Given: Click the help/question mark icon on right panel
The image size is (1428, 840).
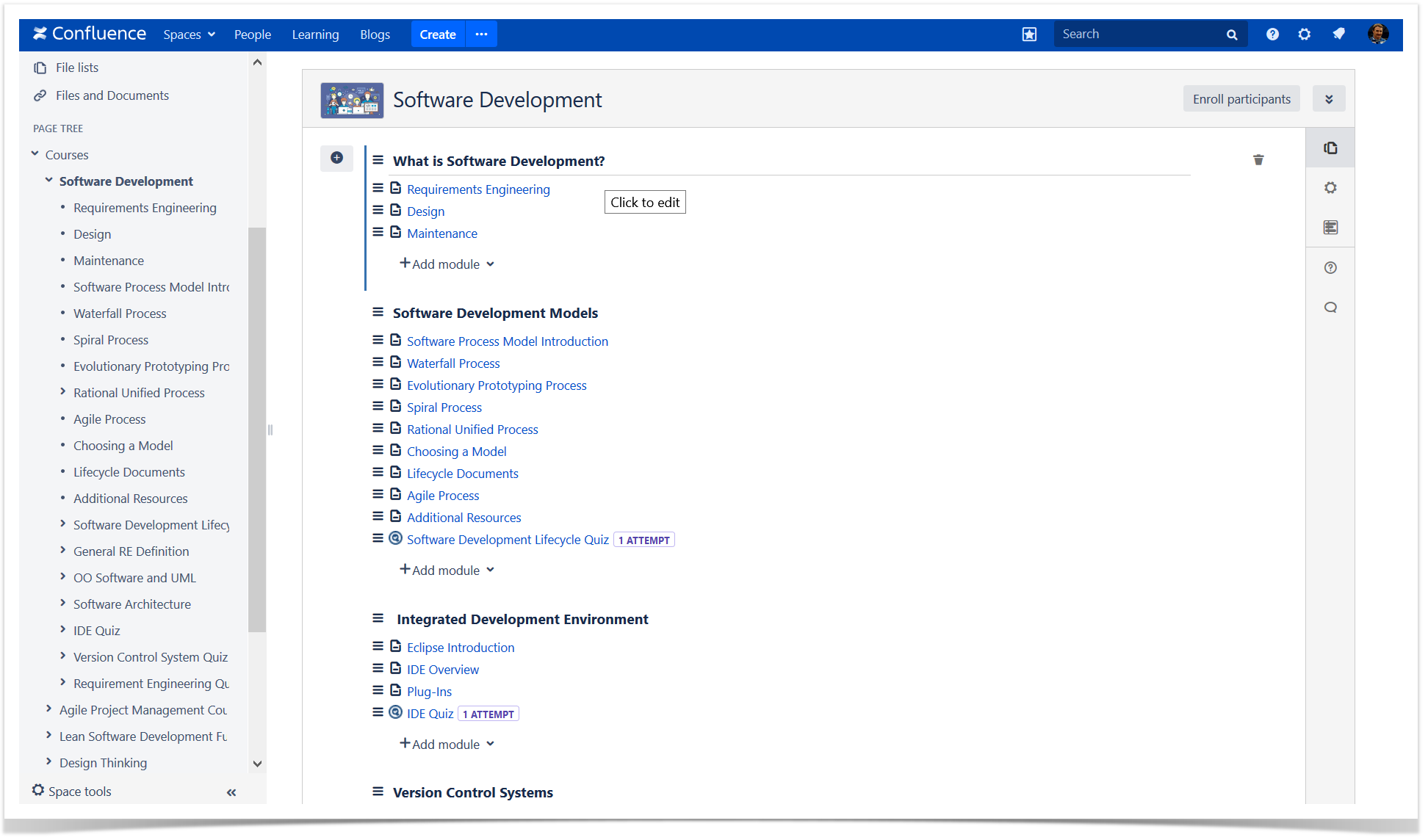Looking at the screenshot, I should click(x=1330, y=267).
